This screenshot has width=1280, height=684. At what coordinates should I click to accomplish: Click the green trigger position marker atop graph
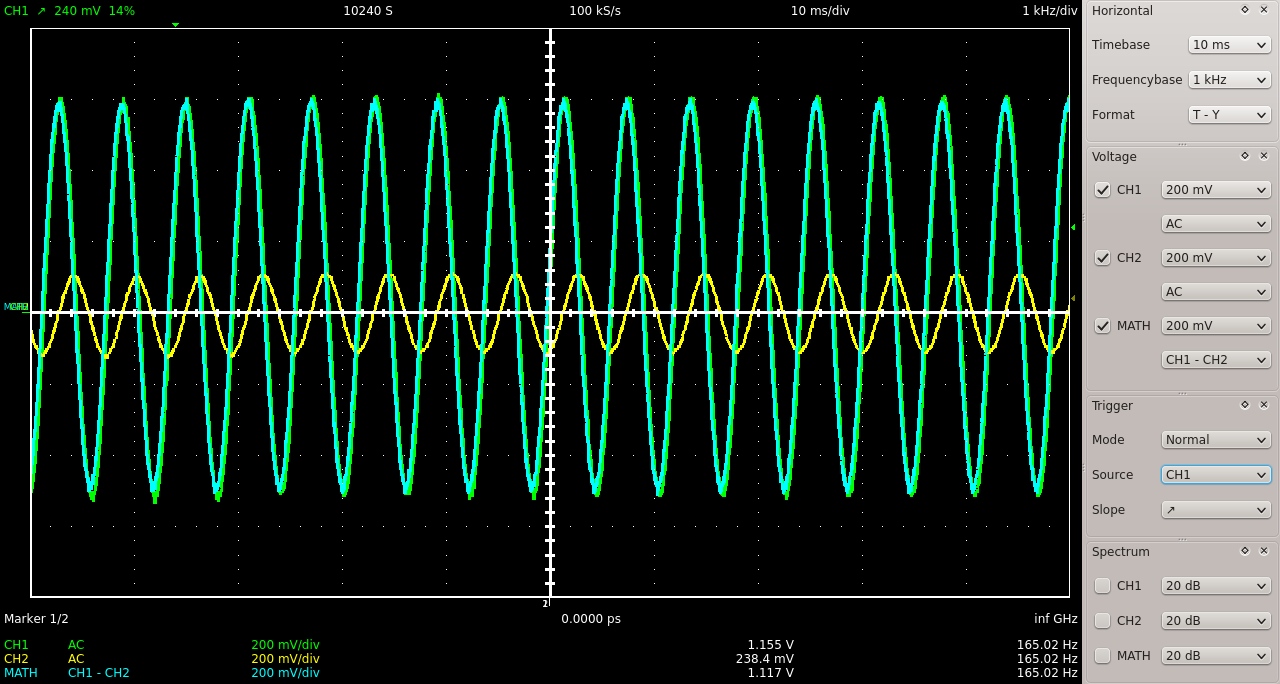tap(175, 25)
